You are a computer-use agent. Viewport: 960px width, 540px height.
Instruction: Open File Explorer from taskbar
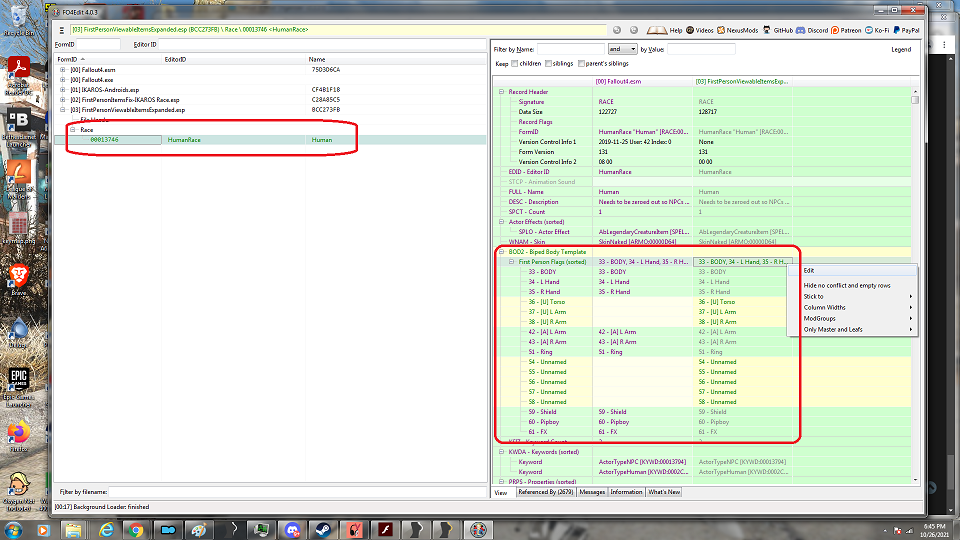click(73, 530)
